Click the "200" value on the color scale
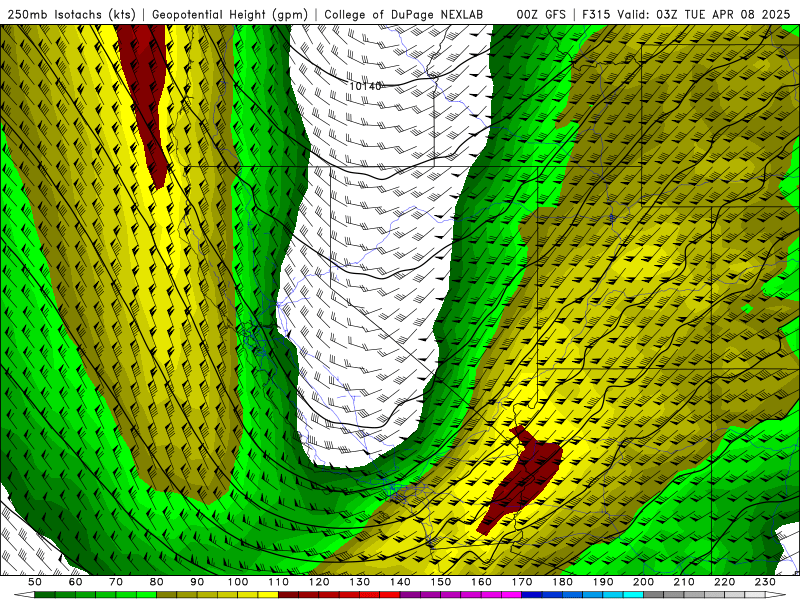The width and height of the screenshot is (800, 600). [643, 582]
